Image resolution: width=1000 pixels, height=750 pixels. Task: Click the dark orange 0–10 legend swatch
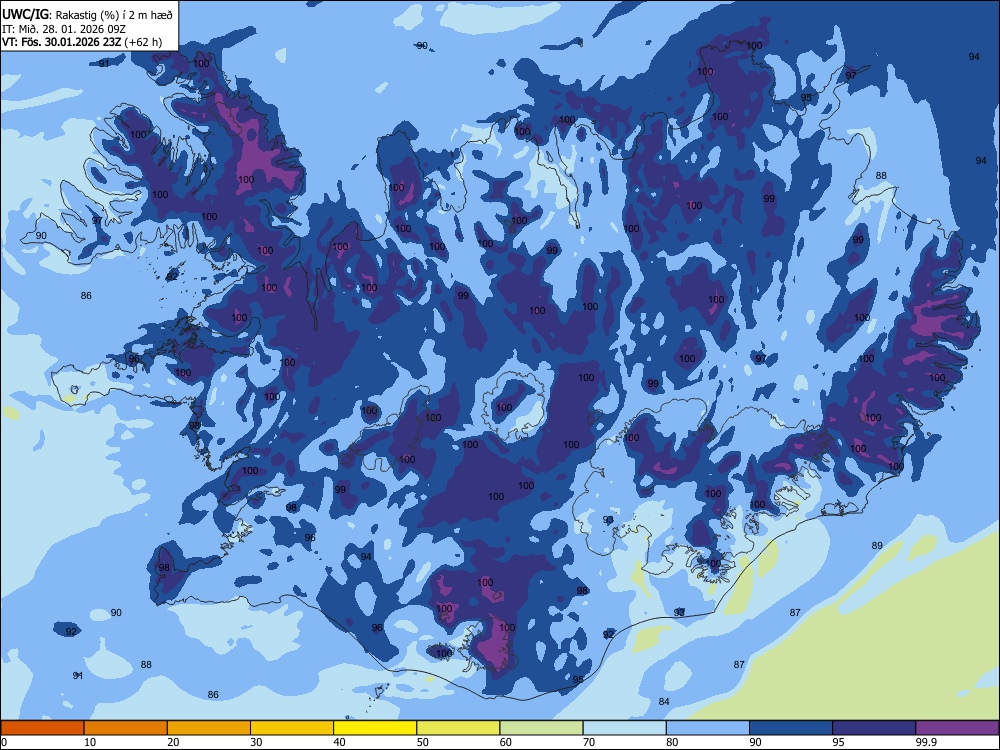[42, 728]
